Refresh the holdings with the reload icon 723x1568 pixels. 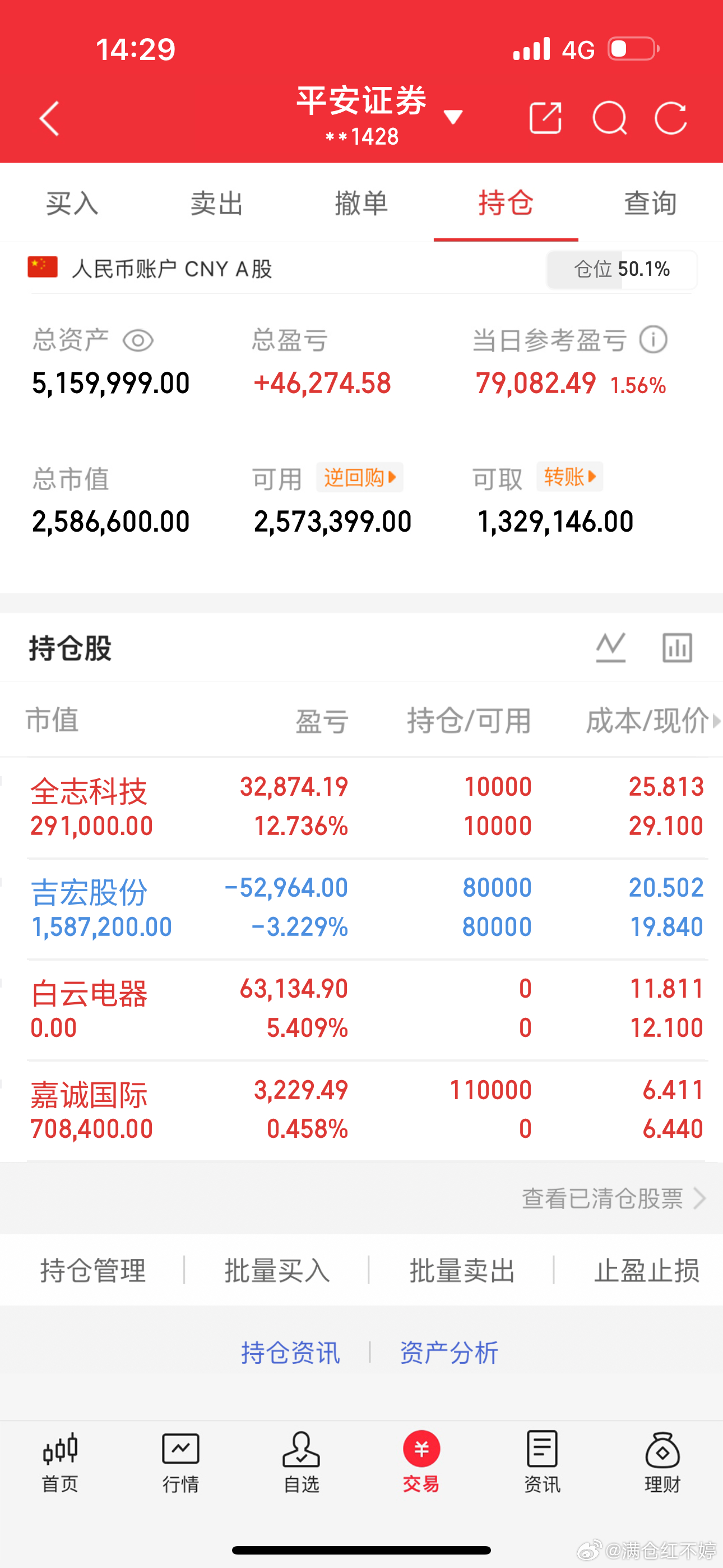pos(671,117)
